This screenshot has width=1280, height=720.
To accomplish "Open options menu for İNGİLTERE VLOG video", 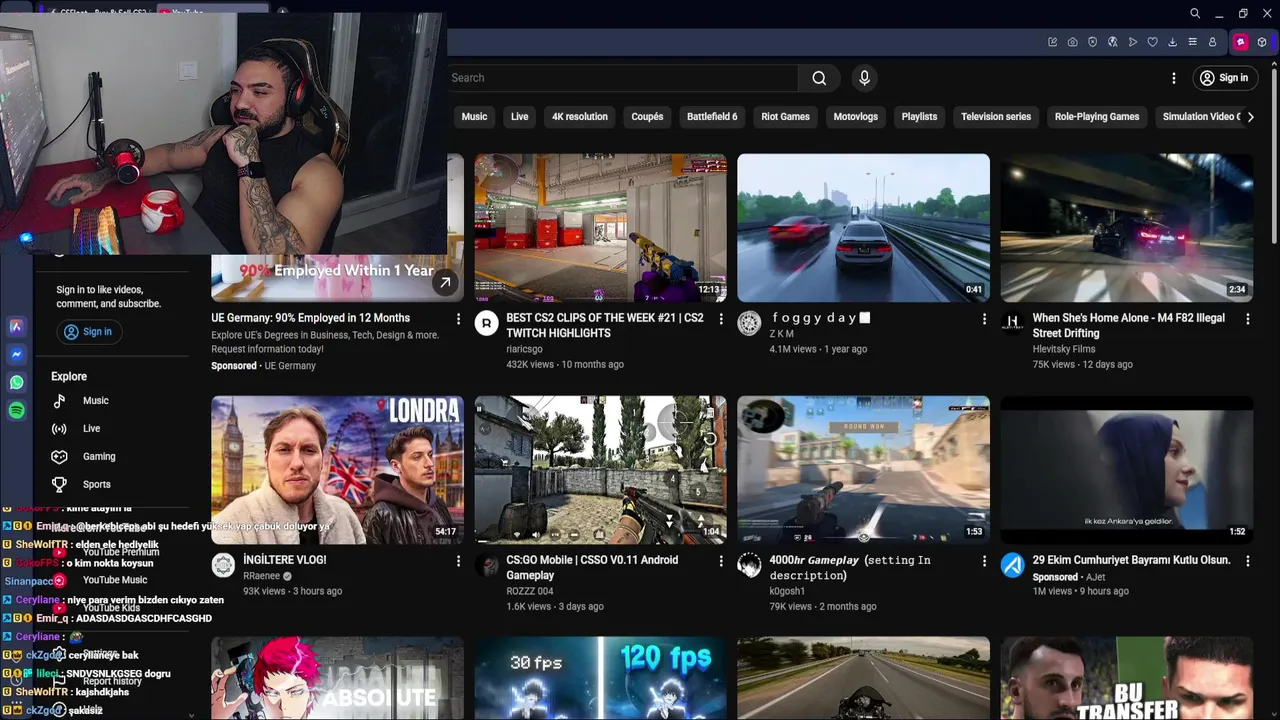I will [x=458, y=561].
